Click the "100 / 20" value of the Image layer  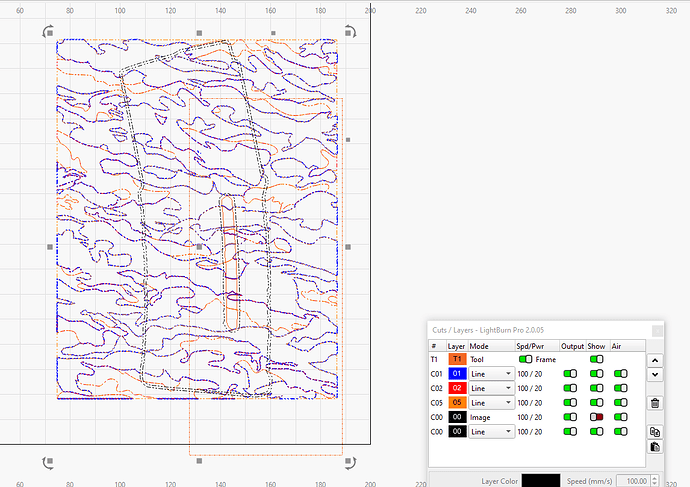(530, 417)
